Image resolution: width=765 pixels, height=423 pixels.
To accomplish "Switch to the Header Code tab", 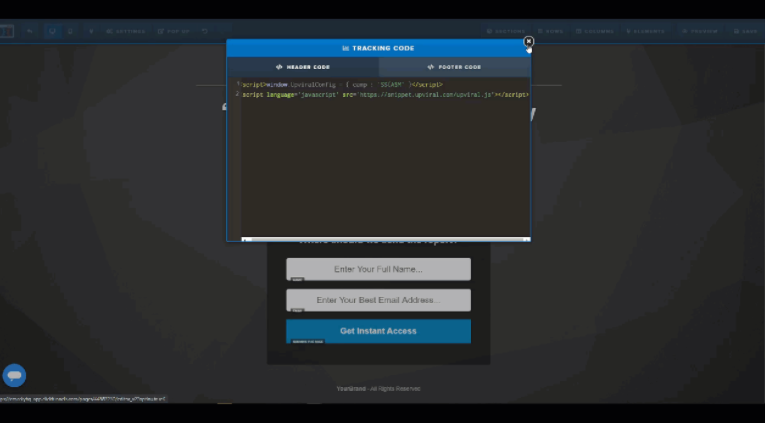I will click(x=303, y=67).
